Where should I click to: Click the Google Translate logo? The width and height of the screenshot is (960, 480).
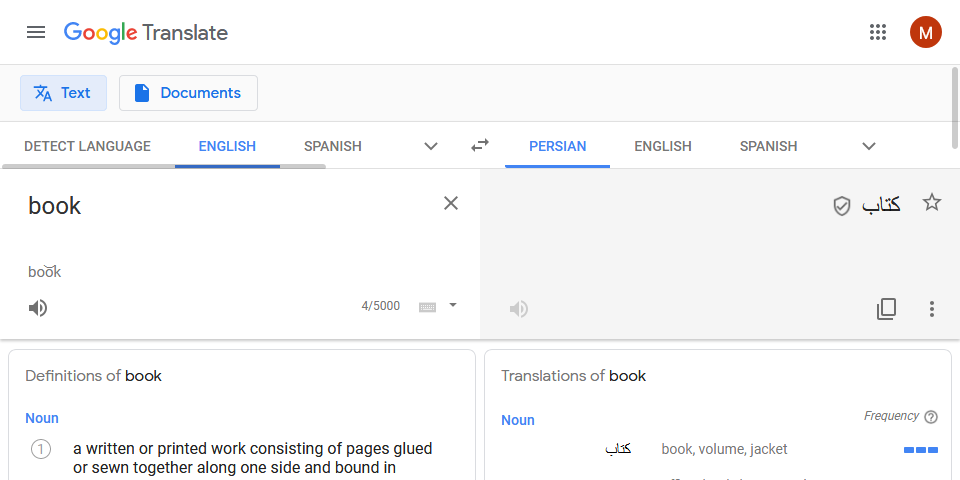(x=146, y=32)
